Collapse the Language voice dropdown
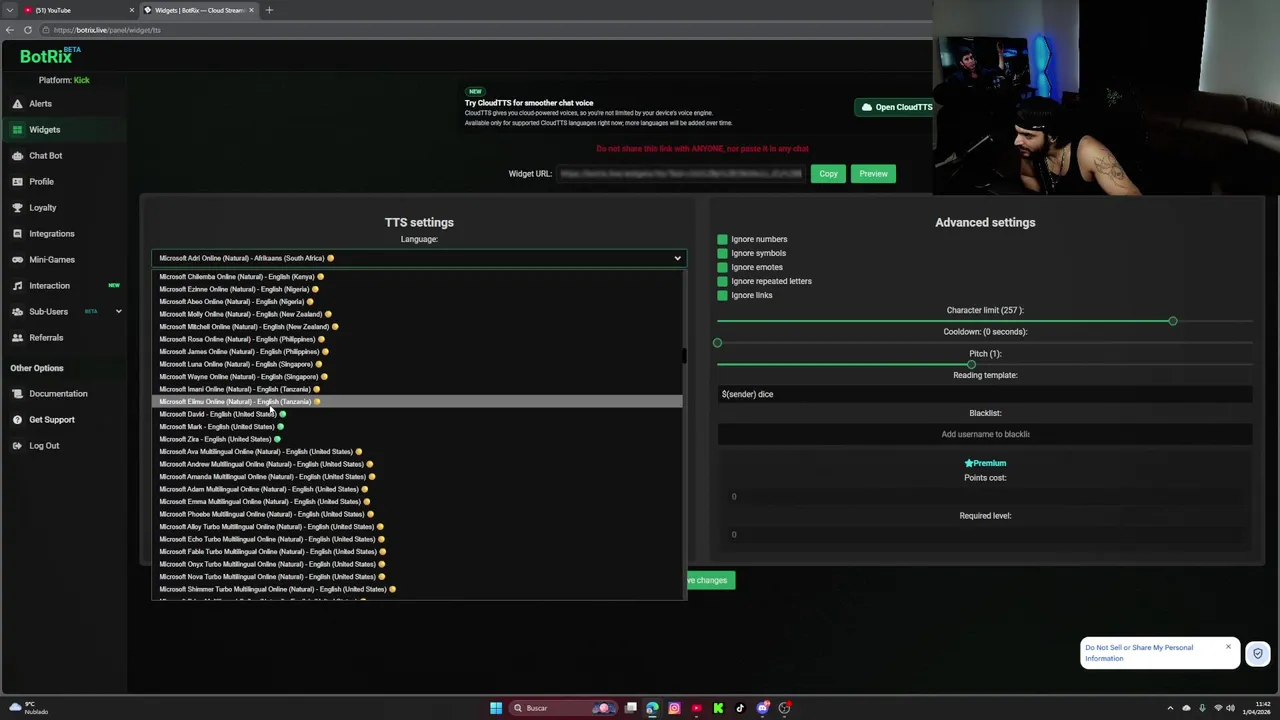The width and height of the screenshot is (1280, 720). pyautogui.click(x=419, y=258)
